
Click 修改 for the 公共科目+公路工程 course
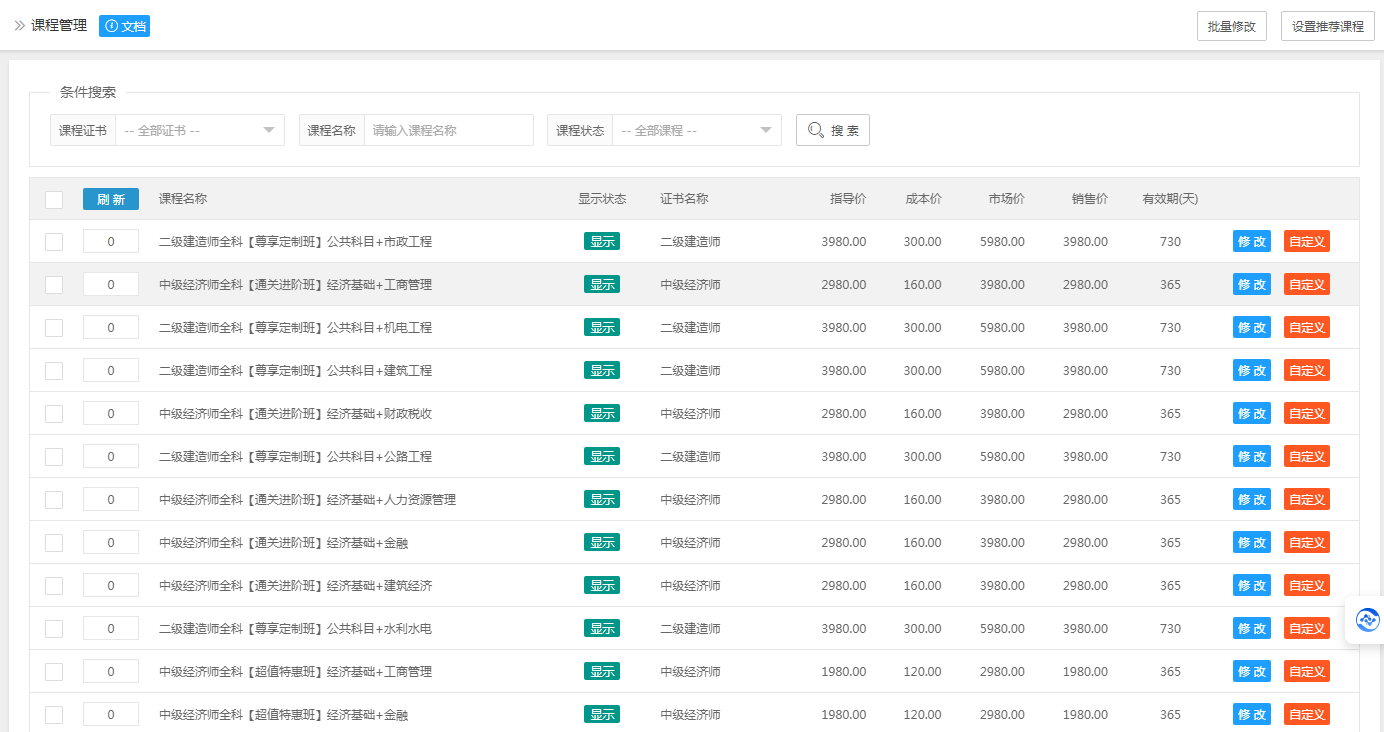click(x=1252, y=456)
